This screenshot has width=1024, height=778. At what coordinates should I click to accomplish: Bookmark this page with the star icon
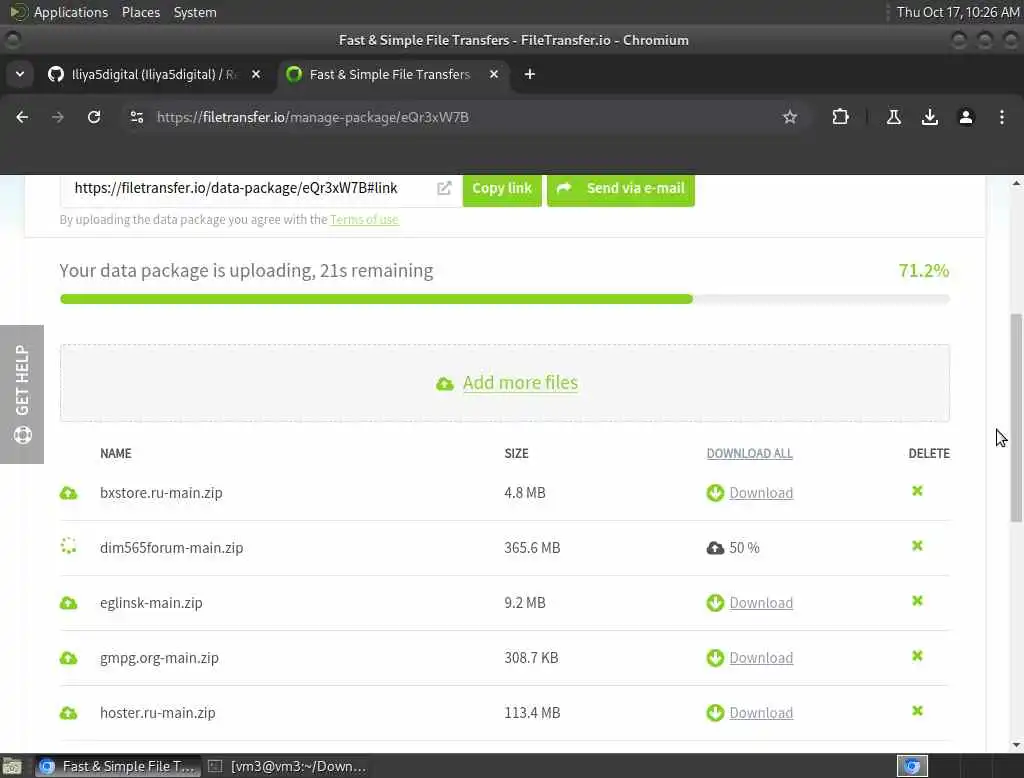pos(790,117)
